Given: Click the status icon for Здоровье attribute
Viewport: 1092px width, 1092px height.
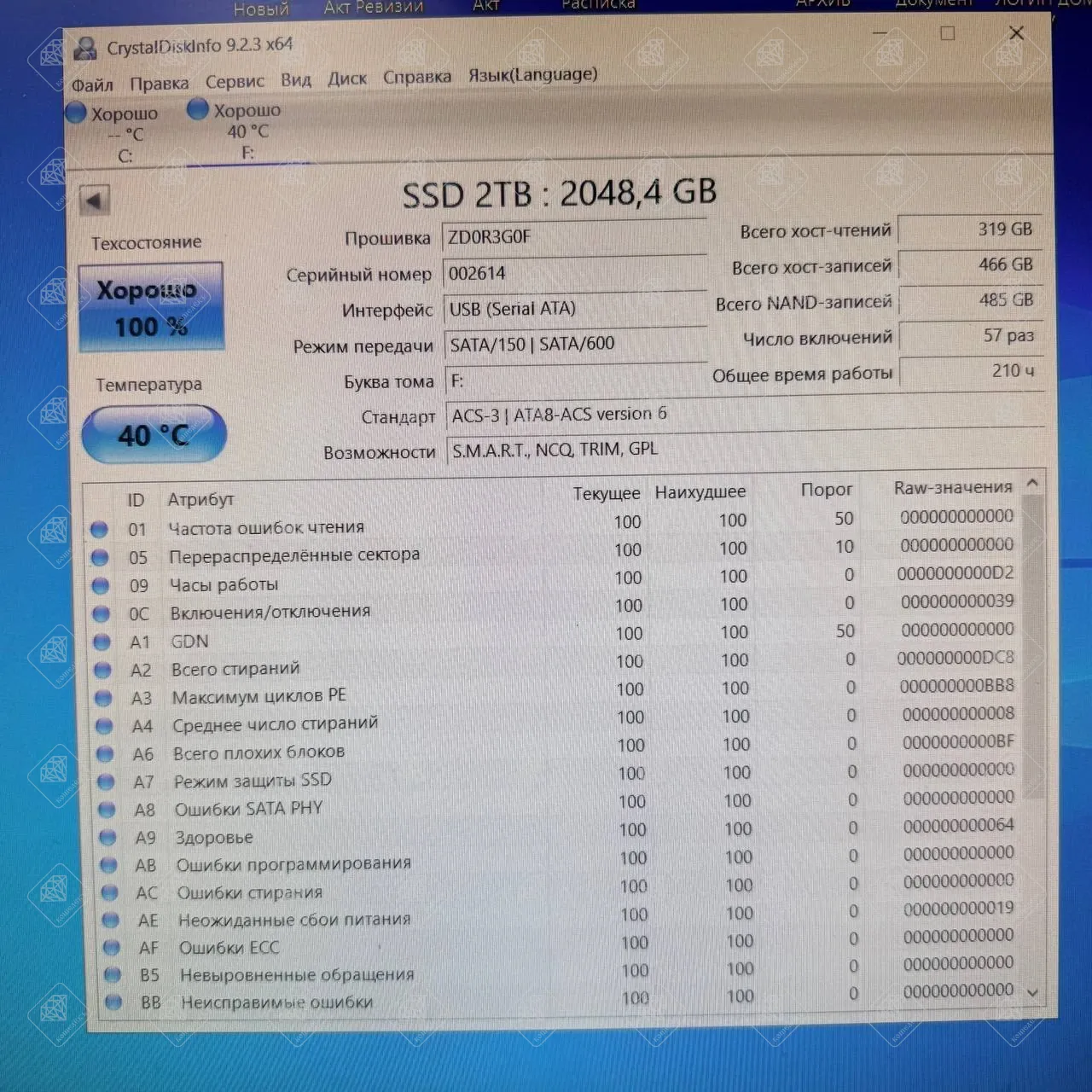Looking at the screenshot, I should 107,837.
